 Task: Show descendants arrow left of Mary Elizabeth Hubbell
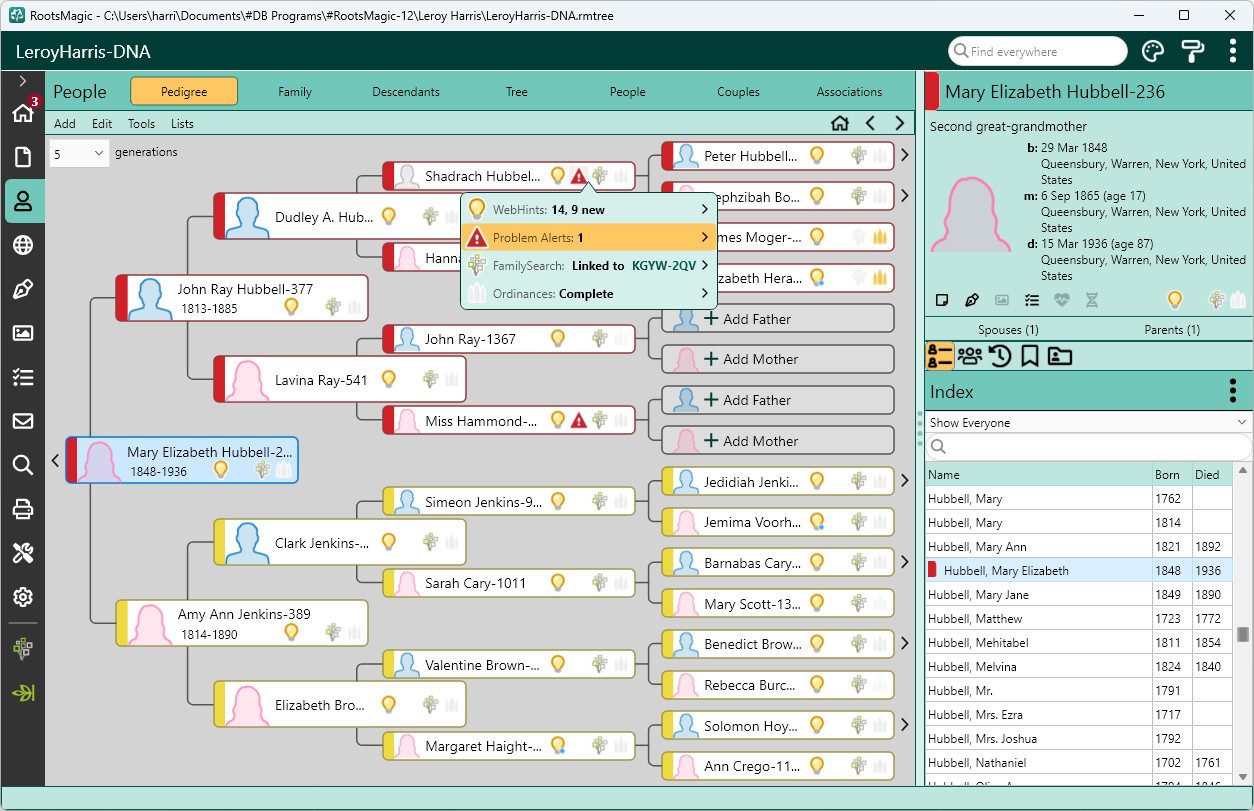56,461
